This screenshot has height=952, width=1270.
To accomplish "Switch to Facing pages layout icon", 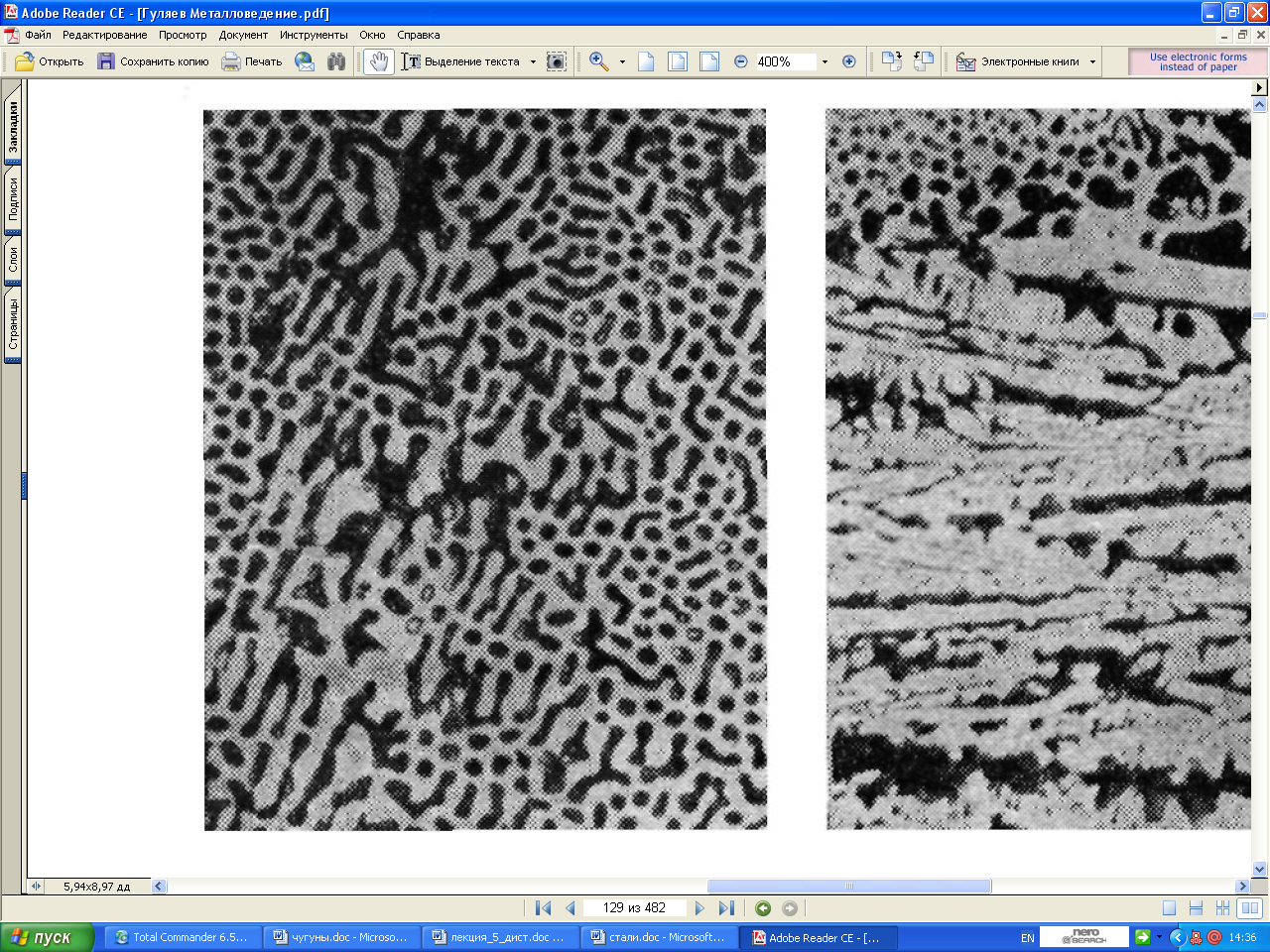I will point(1250,907).
